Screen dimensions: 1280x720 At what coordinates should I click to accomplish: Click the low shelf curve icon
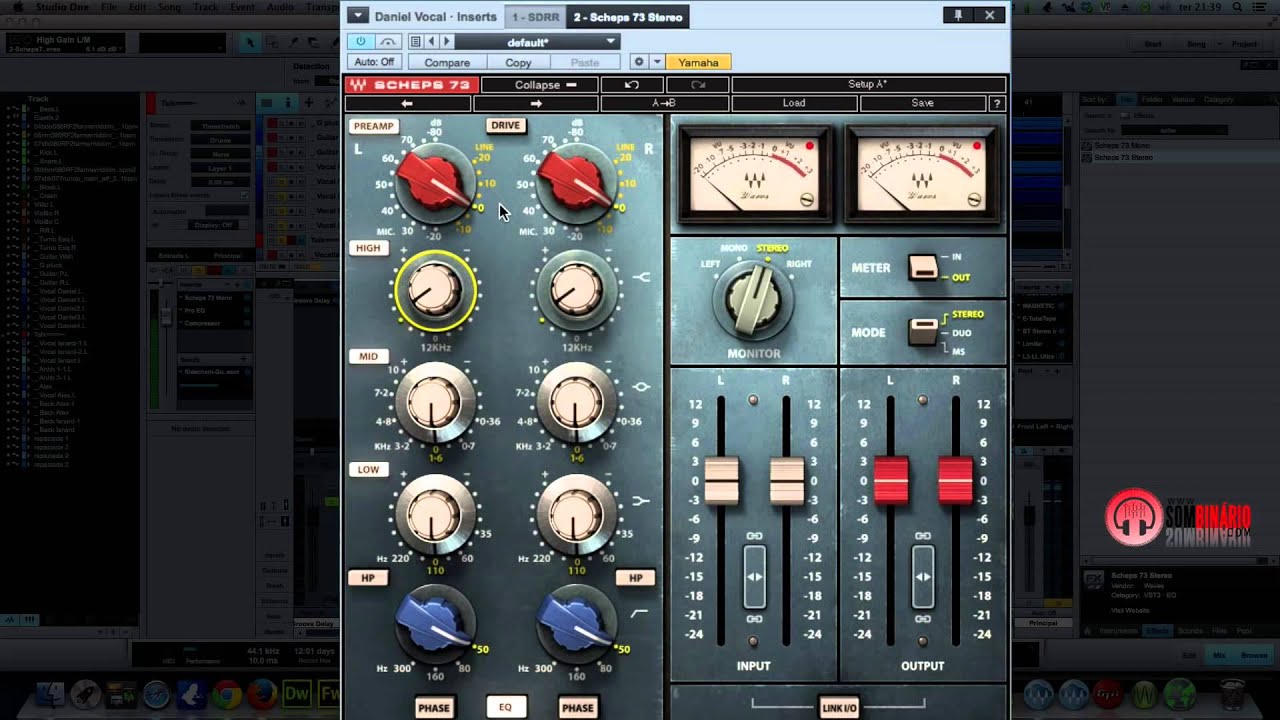641,500
